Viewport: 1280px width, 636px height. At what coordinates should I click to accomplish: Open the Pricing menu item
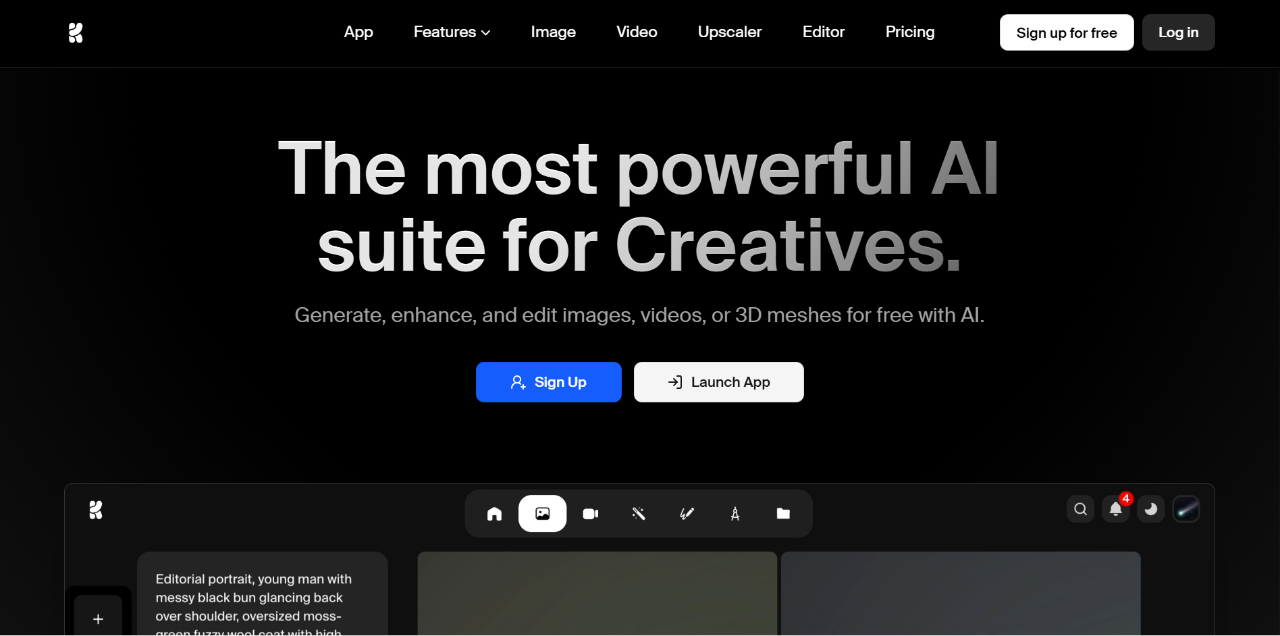[909, 32]
